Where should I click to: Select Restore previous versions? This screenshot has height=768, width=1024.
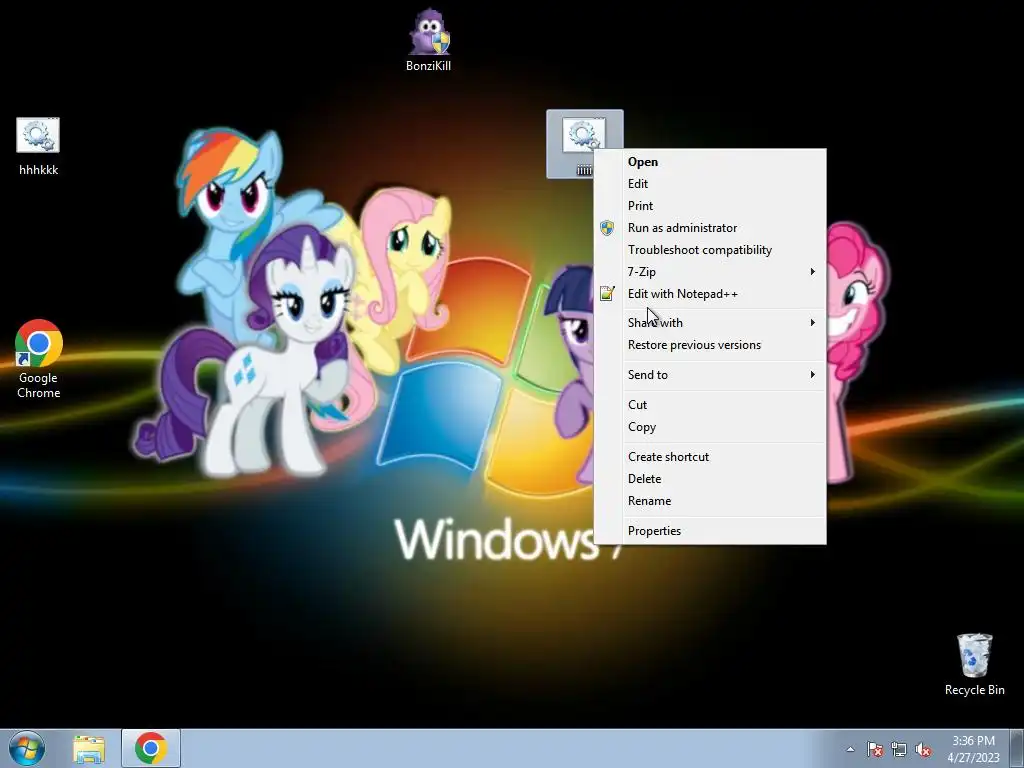tap(711, 345)
